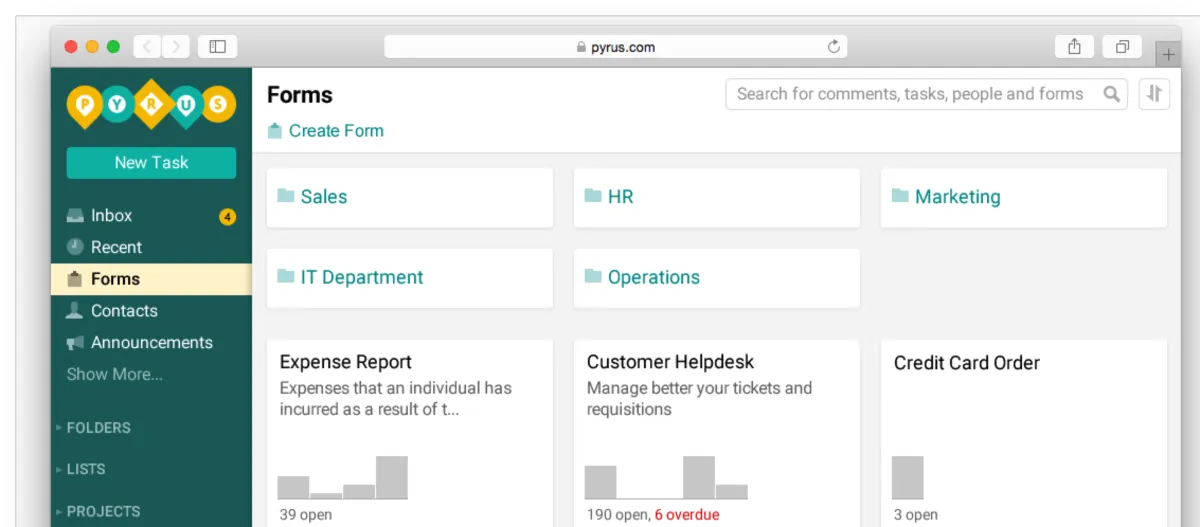This screenshot has height=527, width=1200.
Task: Expand the LISTS section
Action: (x=85, y=469)
